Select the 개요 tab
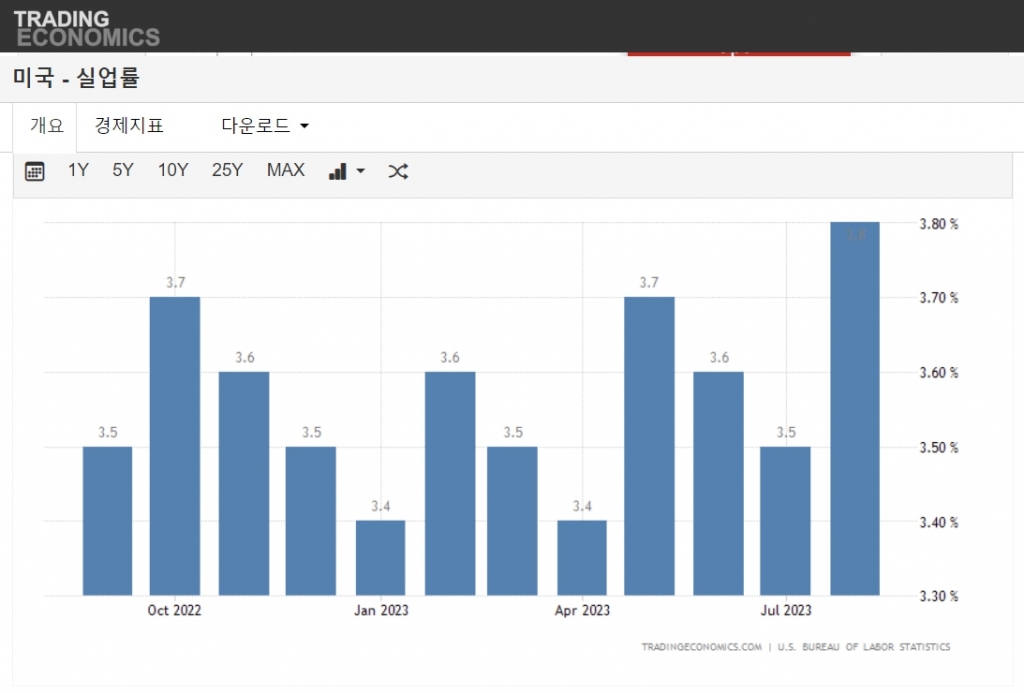Screen dimensions: 1024x693 [x=46, y=126]
